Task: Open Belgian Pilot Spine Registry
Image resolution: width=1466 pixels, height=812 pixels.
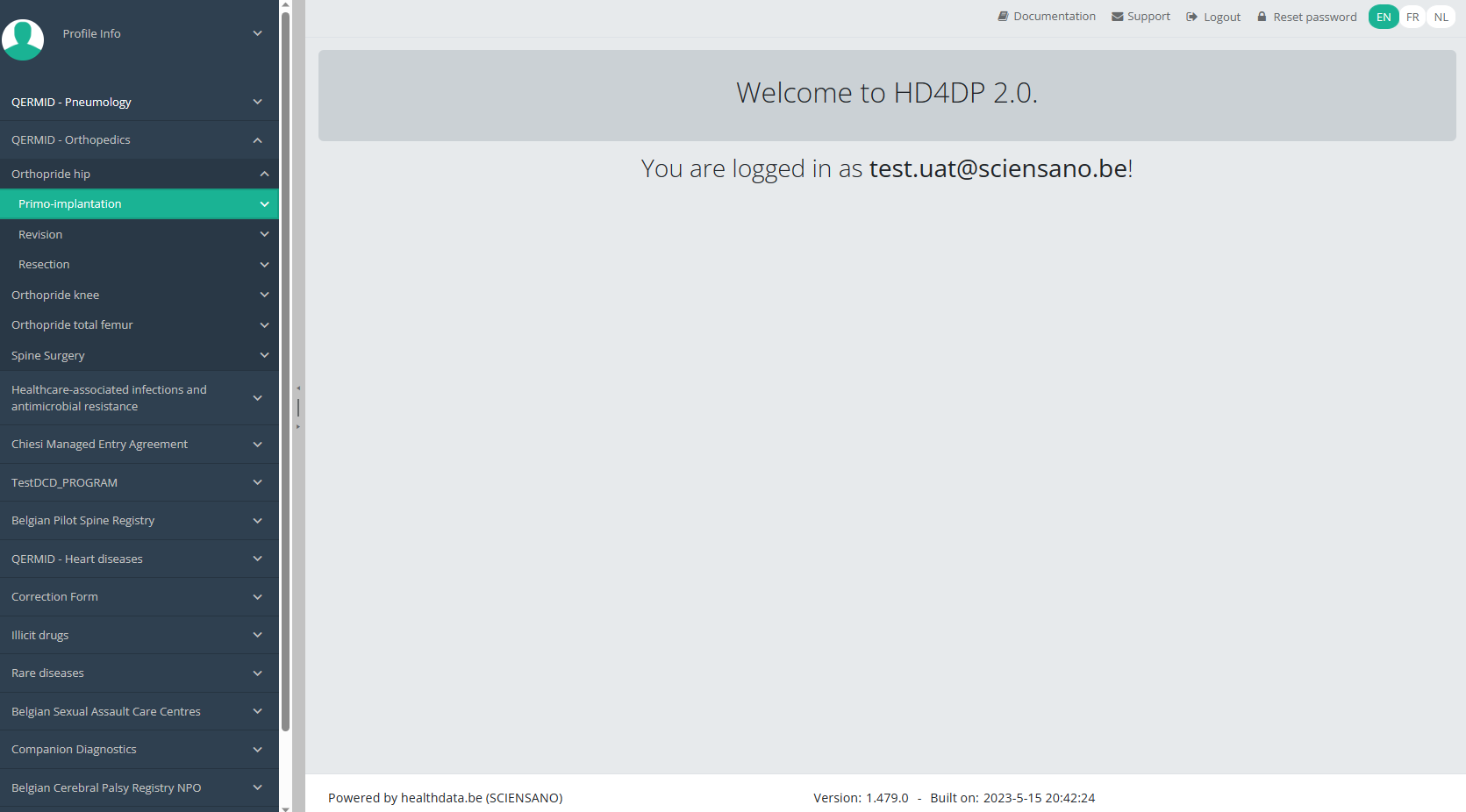Action: pyautogui.click(x=83, y=520)
